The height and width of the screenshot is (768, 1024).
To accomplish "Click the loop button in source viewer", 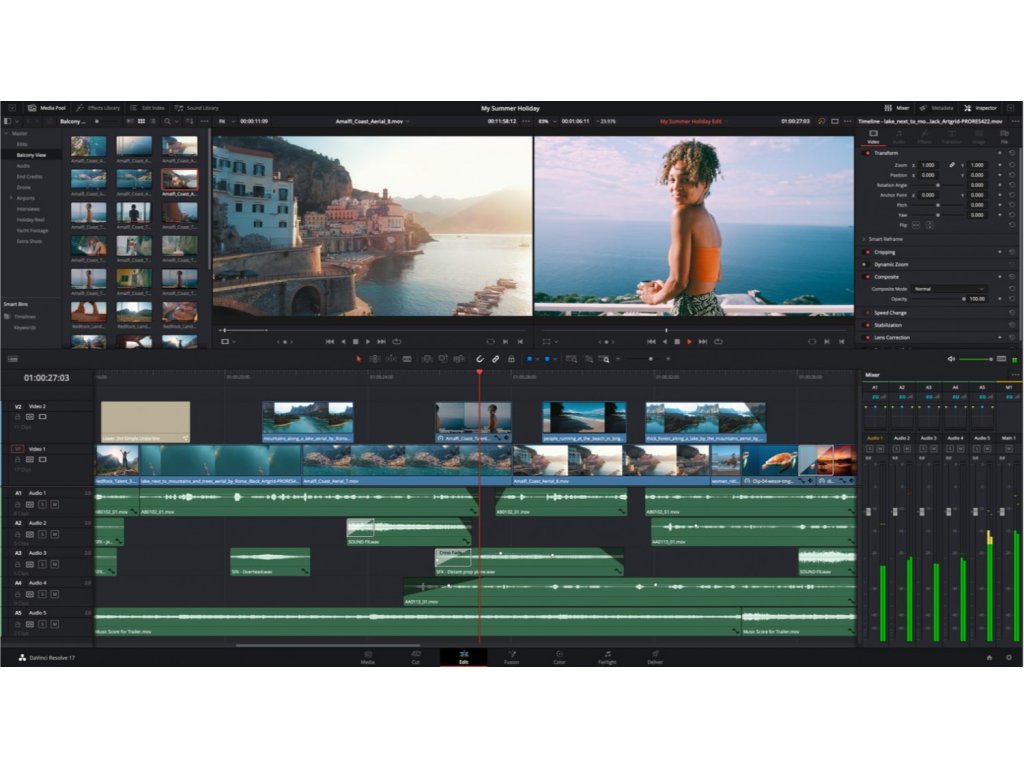I will tap(397, 341).
